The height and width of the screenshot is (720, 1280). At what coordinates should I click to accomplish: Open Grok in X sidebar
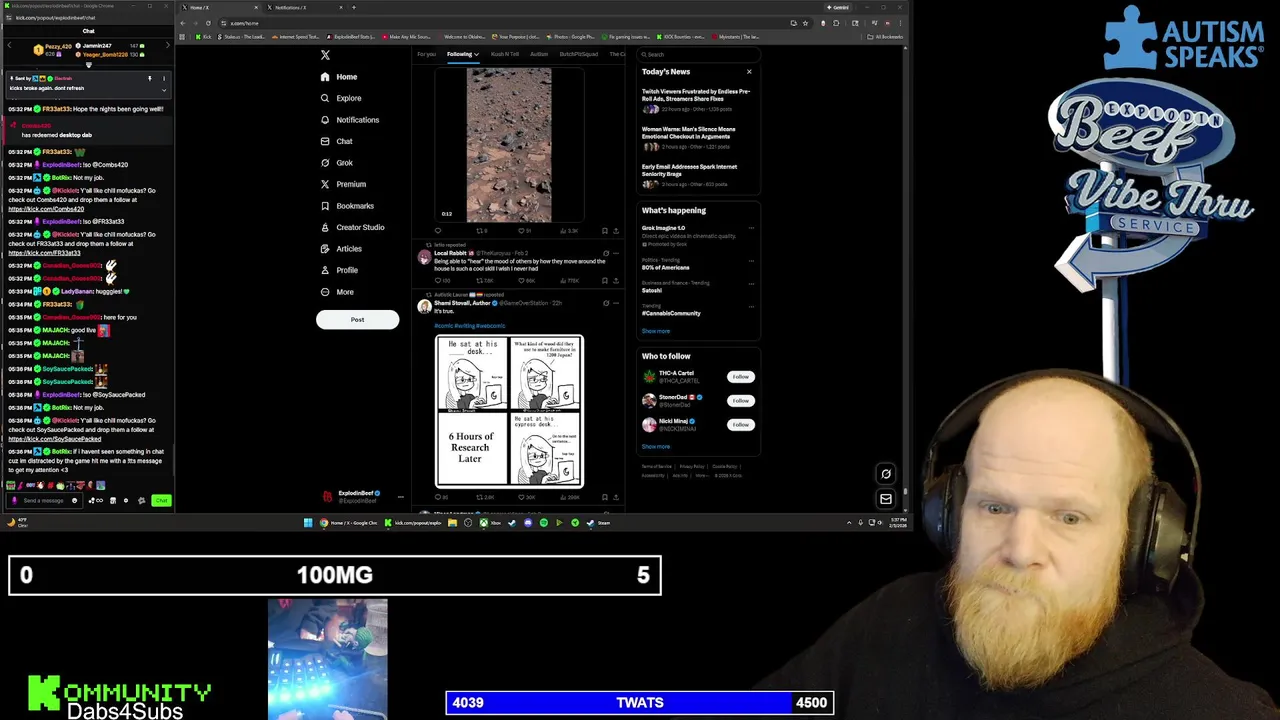(337, 163)
